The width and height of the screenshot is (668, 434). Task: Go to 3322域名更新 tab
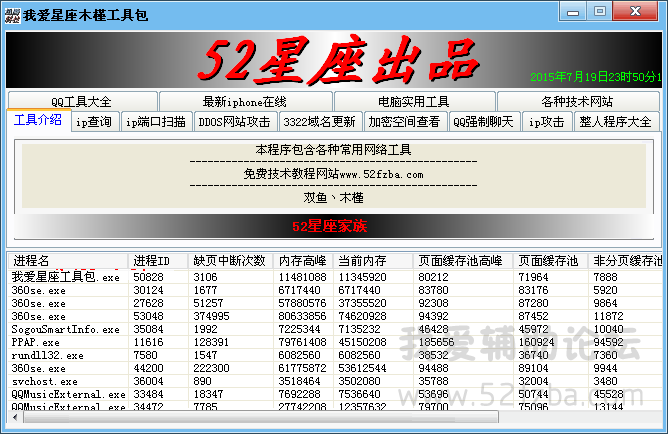pos(320,122)
